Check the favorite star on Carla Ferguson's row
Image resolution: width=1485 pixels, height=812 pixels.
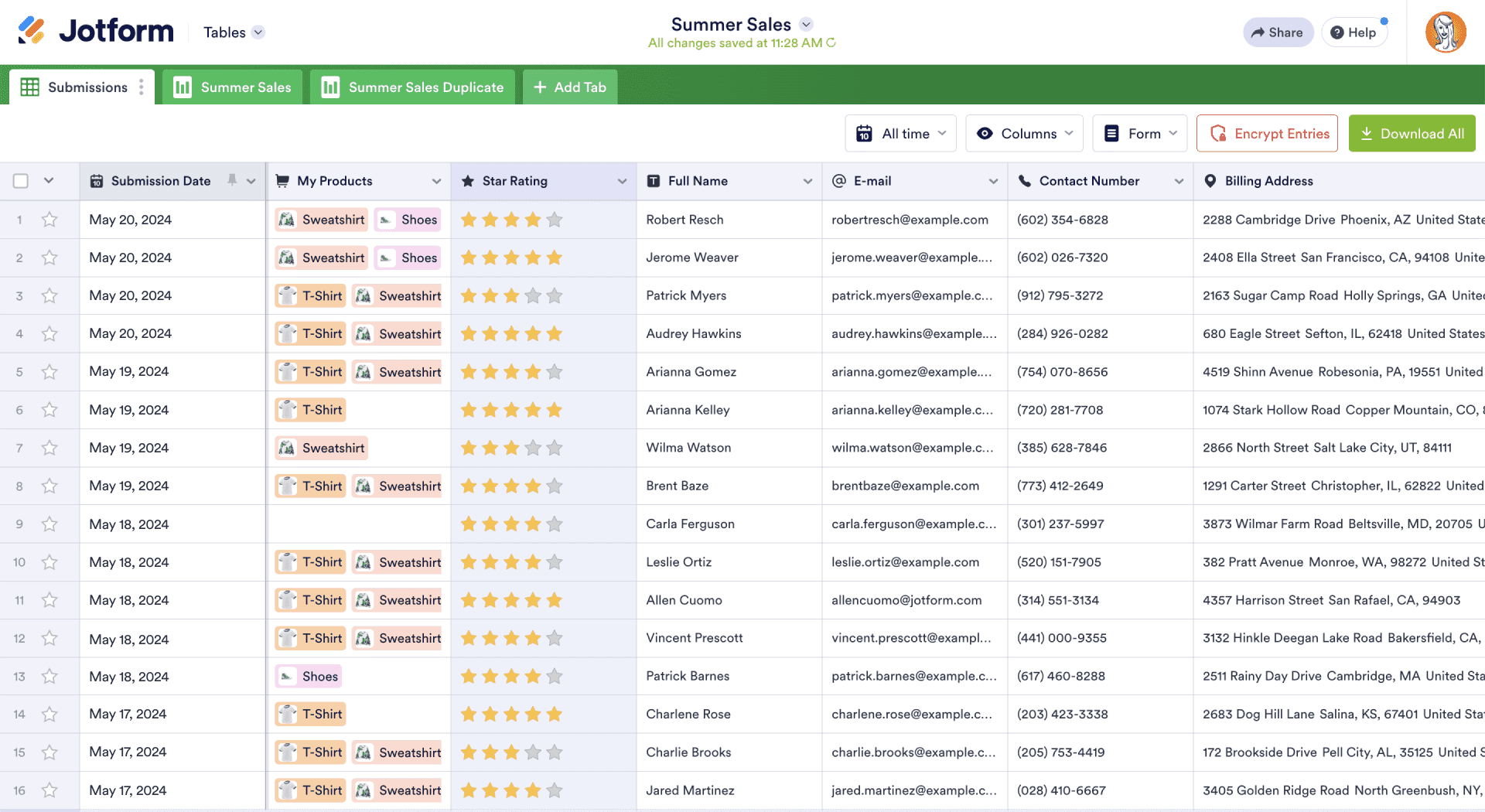[x=49, y=524]
